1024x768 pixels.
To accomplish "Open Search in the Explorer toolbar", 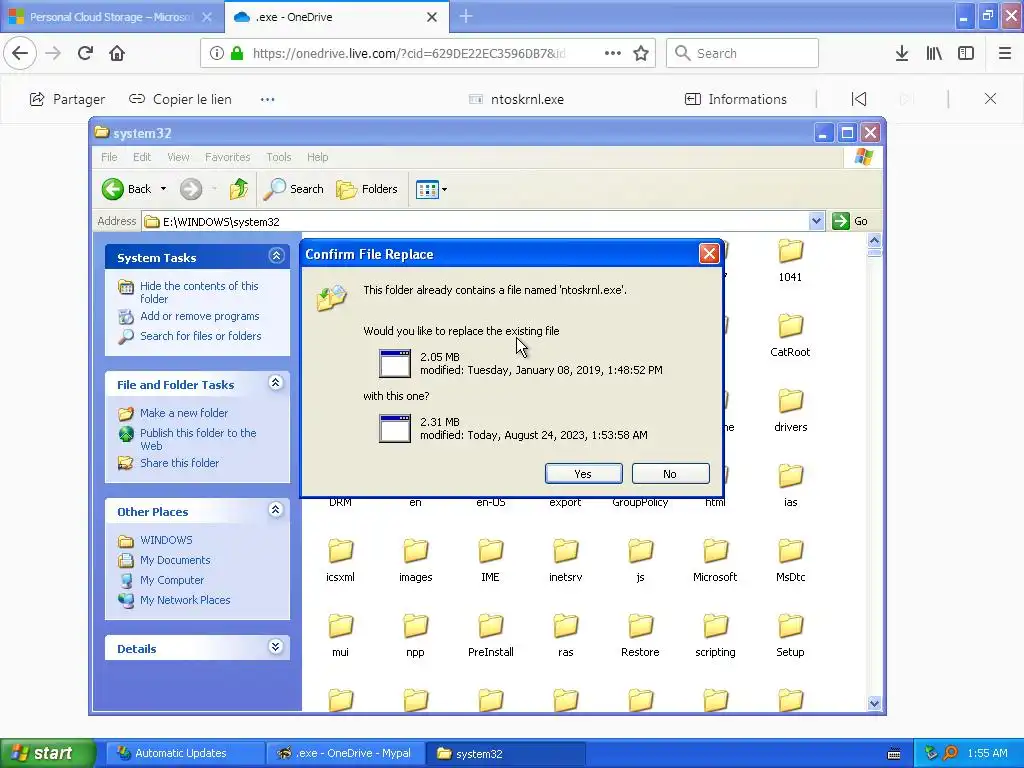I will click(294, 189).
